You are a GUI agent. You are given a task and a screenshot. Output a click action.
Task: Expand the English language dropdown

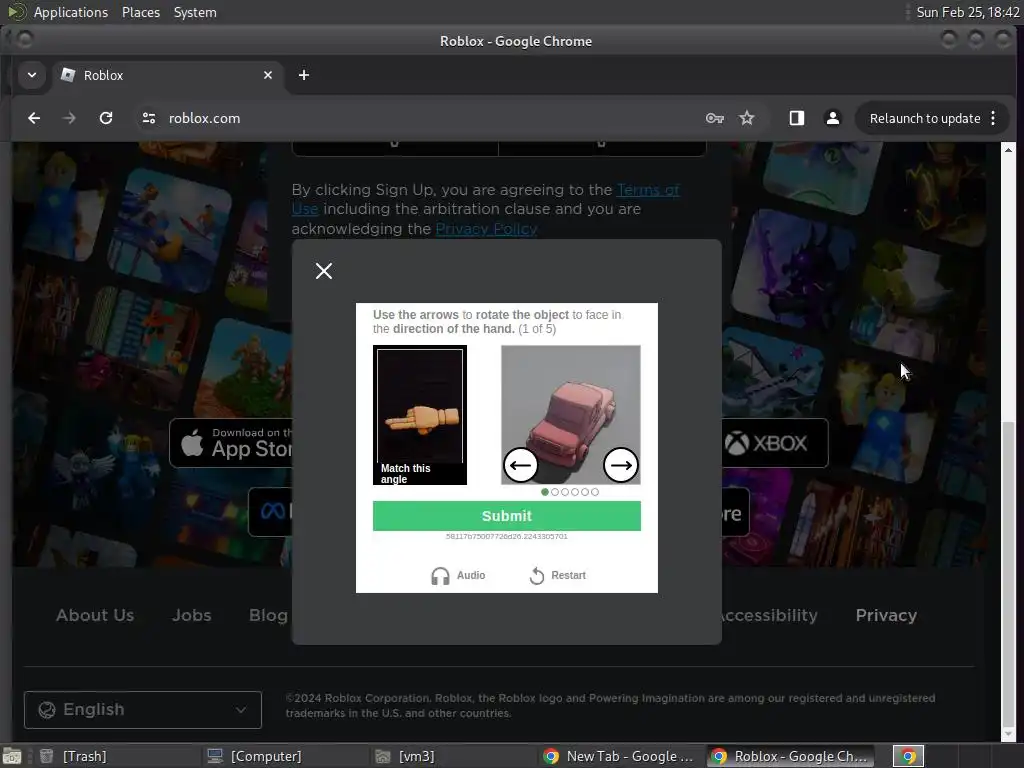tap(143, 710)
